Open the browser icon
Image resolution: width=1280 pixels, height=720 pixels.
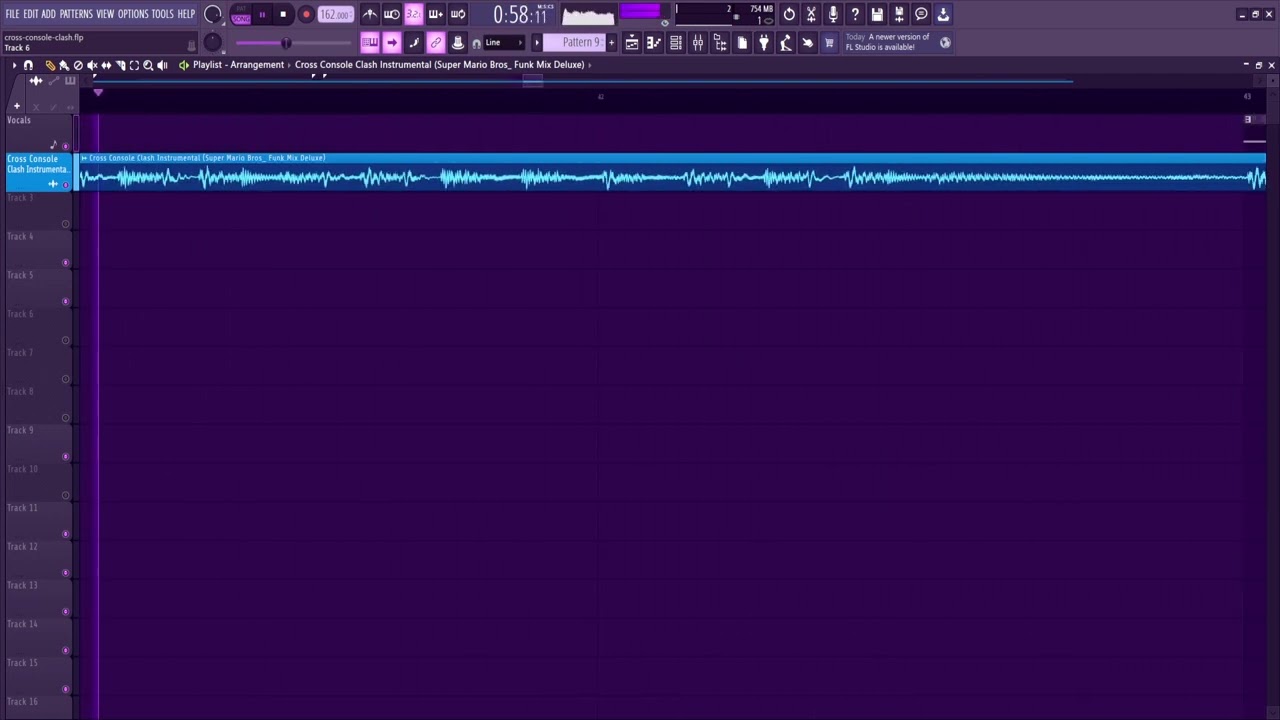point(720,43)
